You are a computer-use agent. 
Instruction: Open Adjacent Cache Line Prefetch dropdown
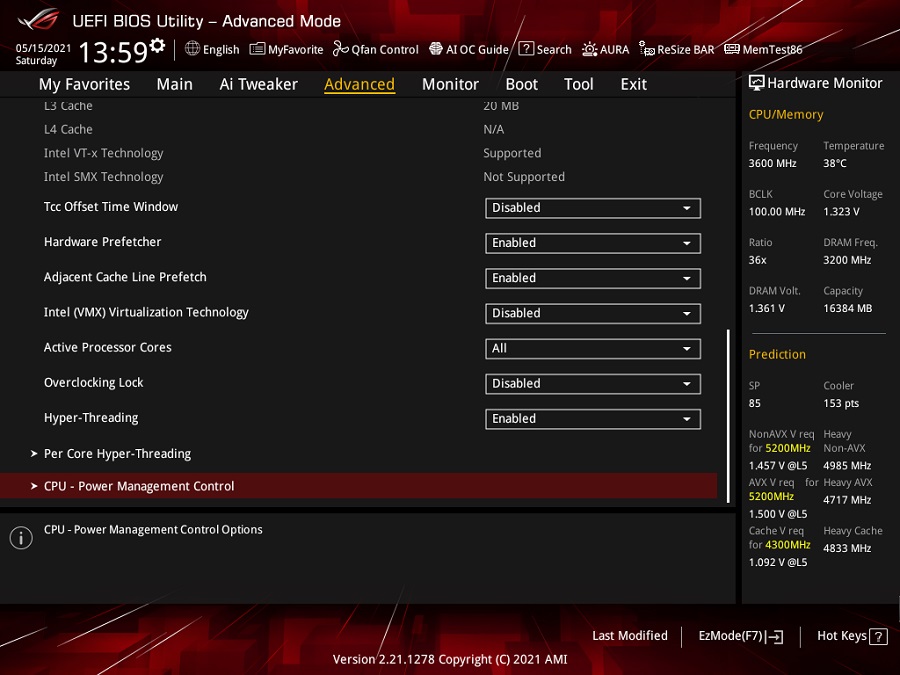pos(592,278)
